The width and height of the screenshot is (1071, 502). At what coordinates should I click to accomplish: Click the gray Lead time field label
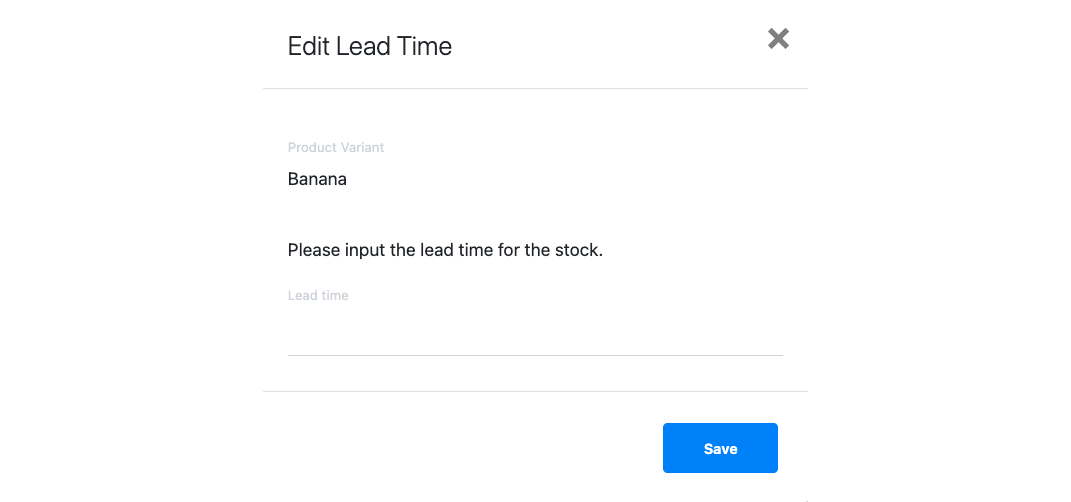[318, 296]
